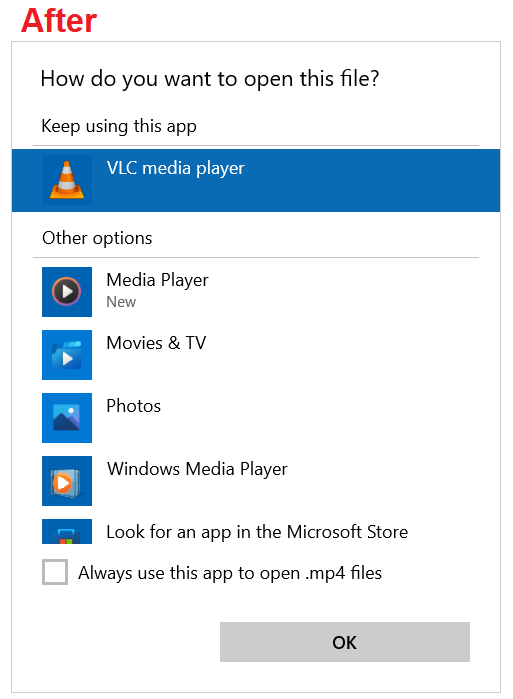The image size is (513, 699).
Task: Click the 'New' label under Media Player
Action: [x=121, y=302]
